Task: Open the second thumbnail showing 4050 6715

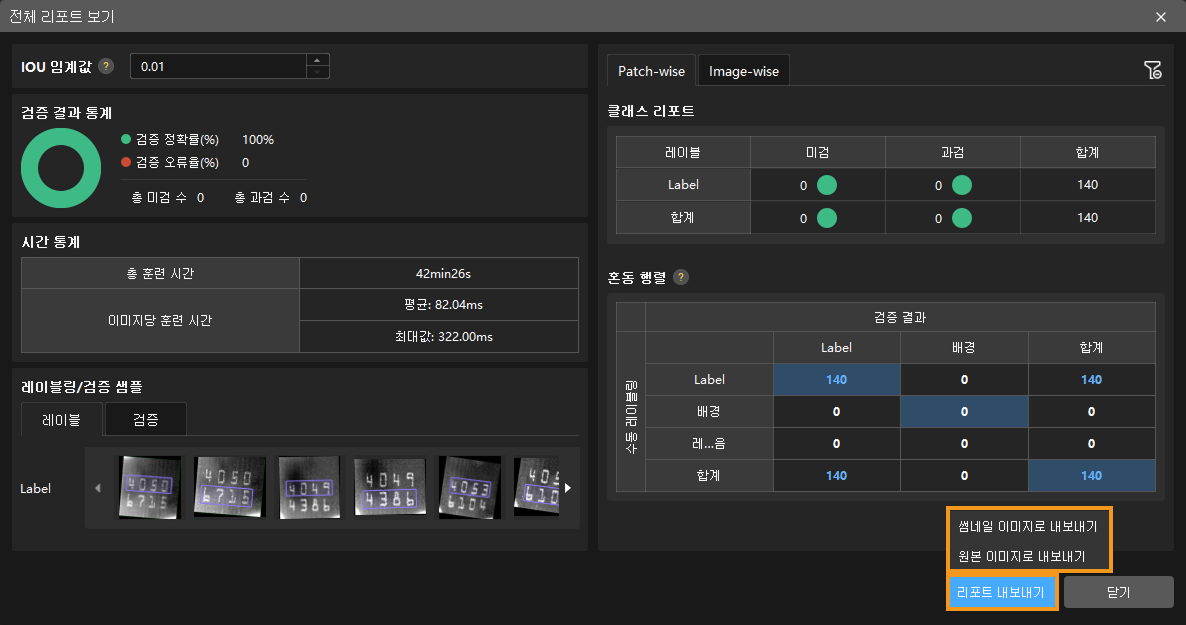Action: [230, 487]
